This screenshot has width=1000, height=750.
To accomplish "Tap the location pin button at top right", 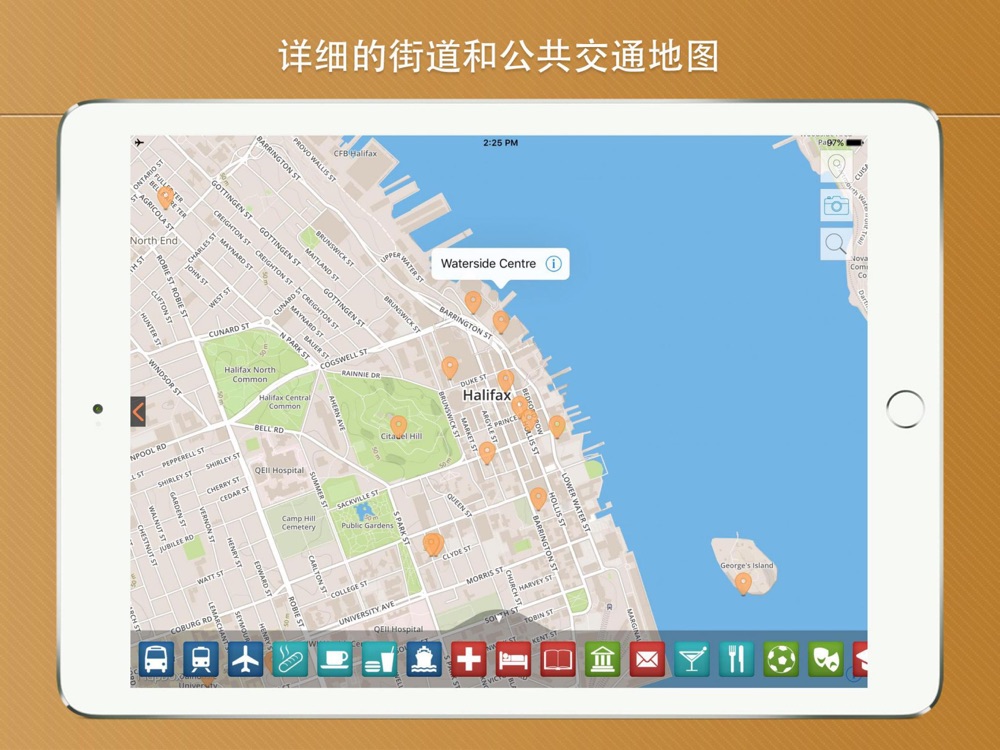I will pyautogui.click(x=836, y=167).
